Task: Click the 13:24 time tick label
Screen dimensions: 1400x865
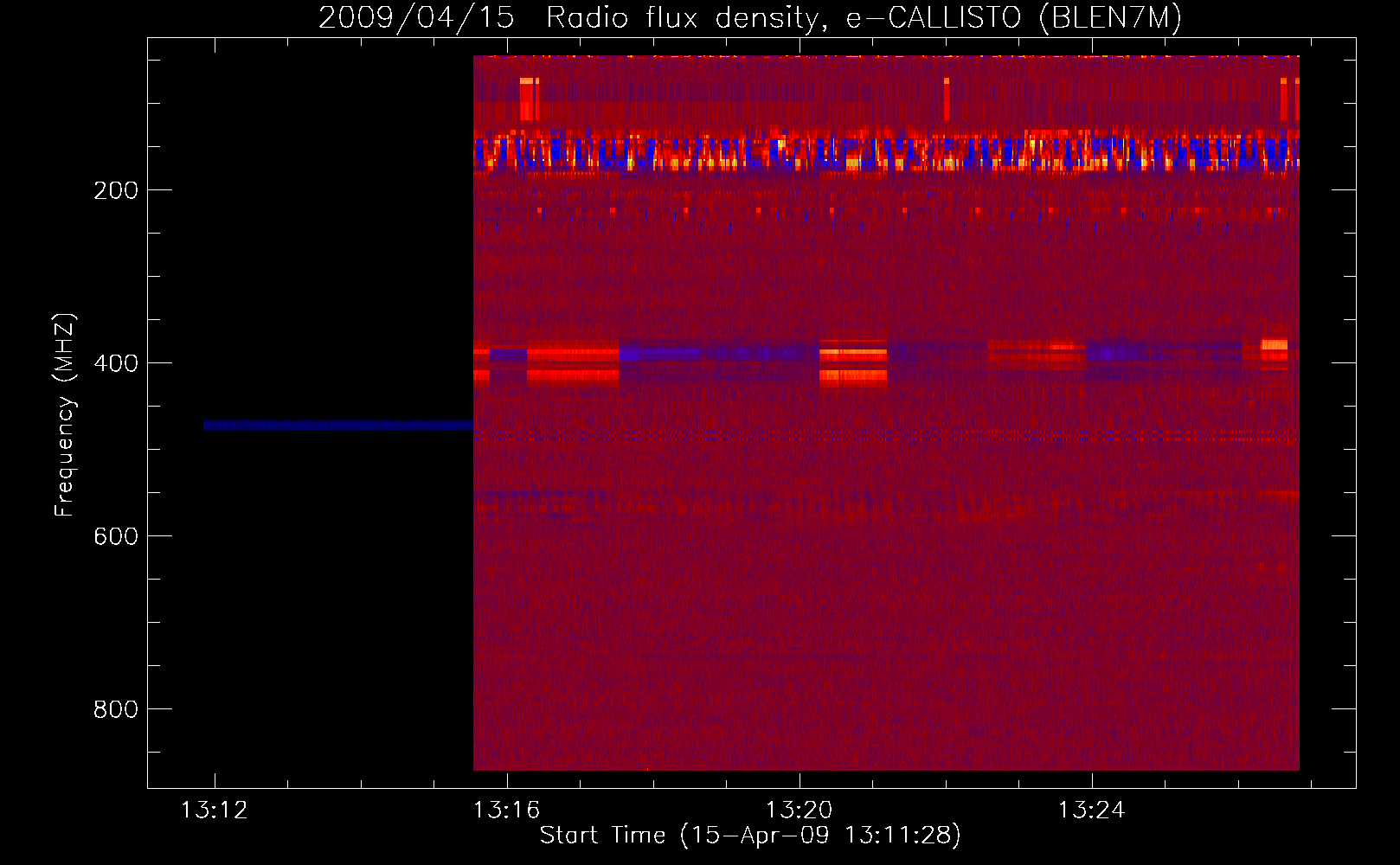Action: pyautogui.click(x=1091, y=810)
